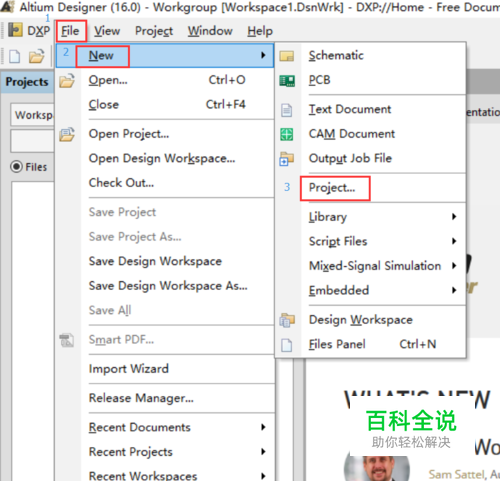Open the Project menu in the menu bar

pos(154,31)
